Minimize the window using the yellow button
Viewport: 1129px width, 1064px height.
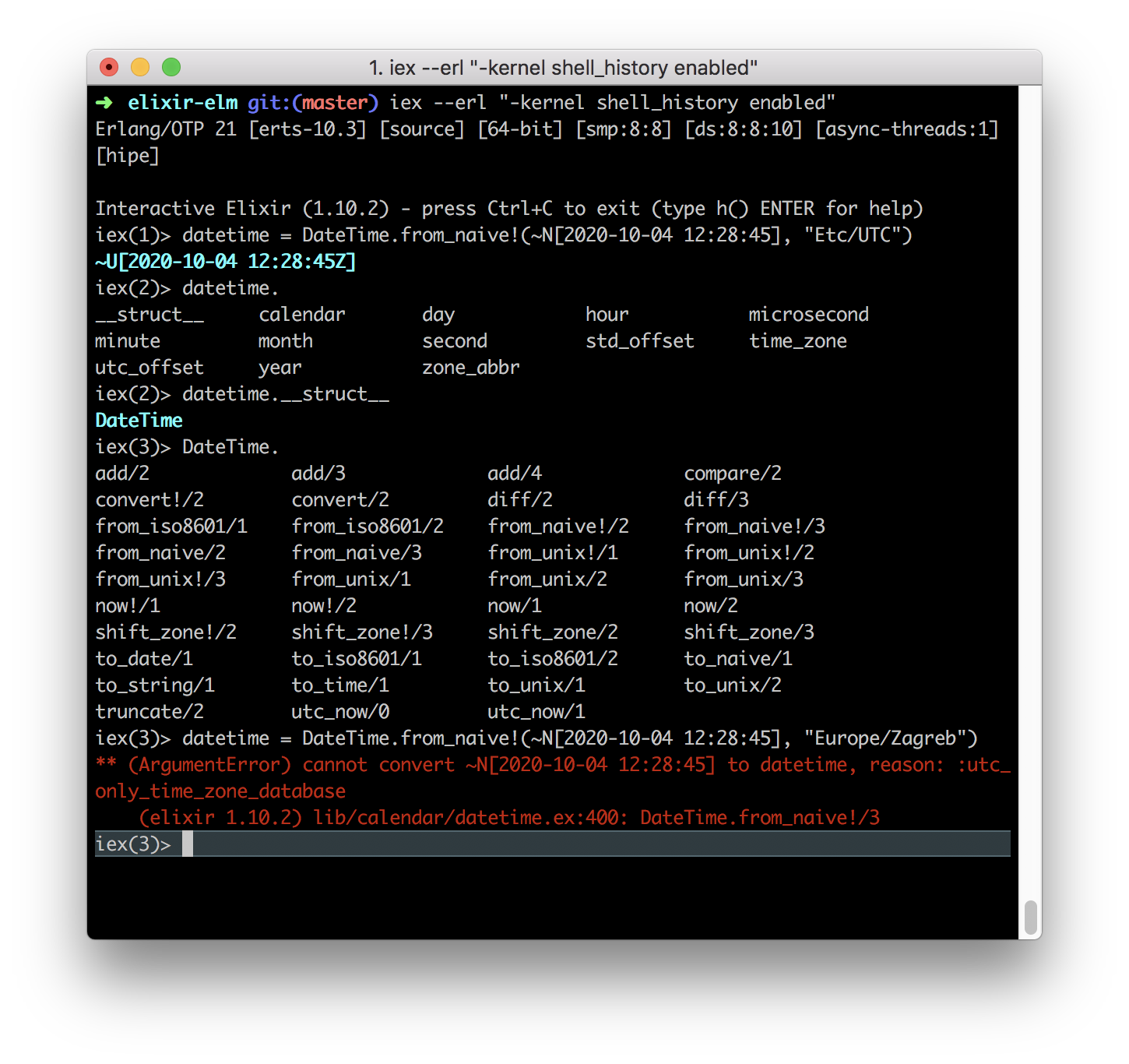(x=140, y=68)
